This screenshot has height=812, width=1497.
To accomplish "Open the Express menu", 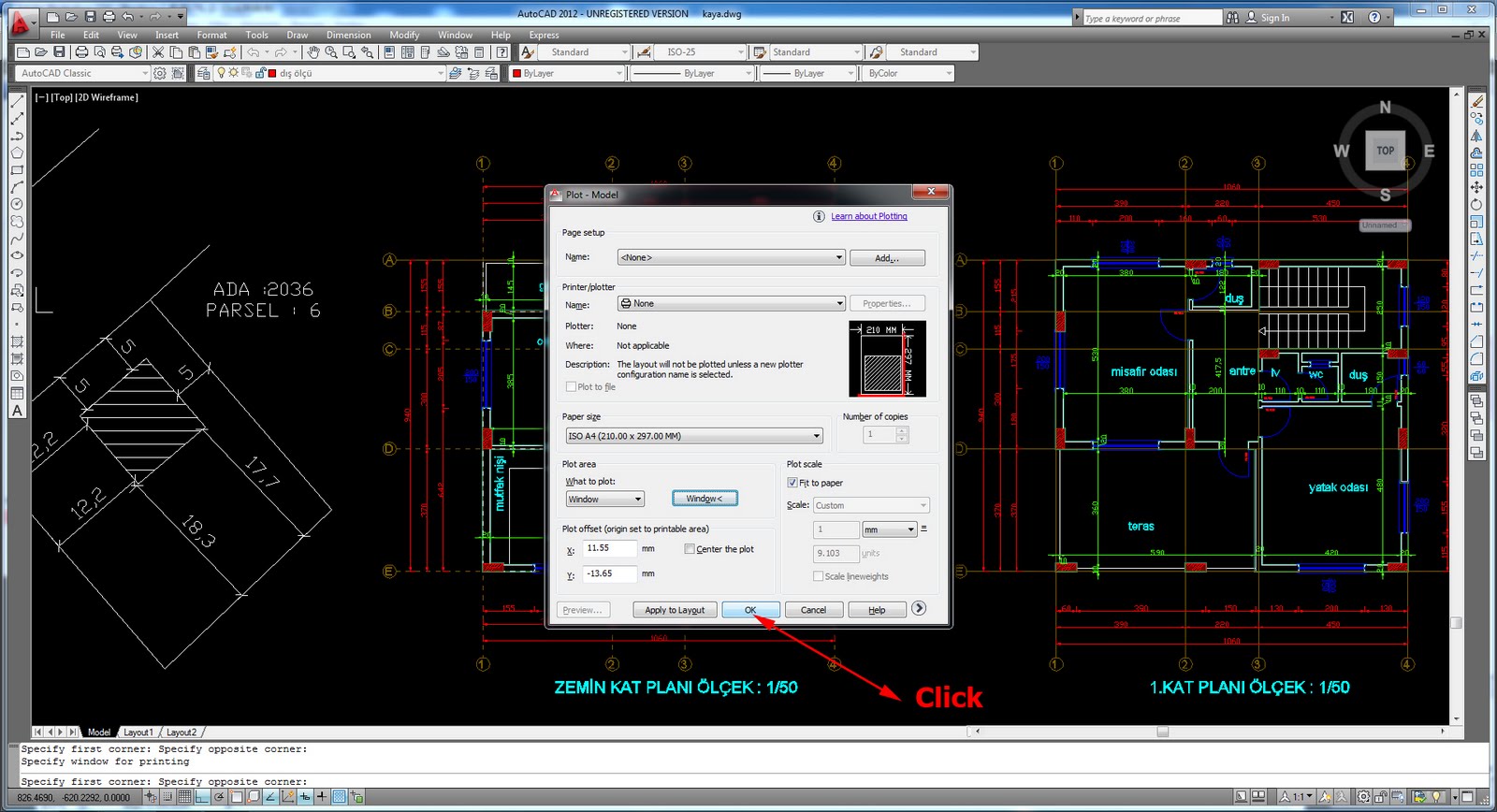I will 544,35.
